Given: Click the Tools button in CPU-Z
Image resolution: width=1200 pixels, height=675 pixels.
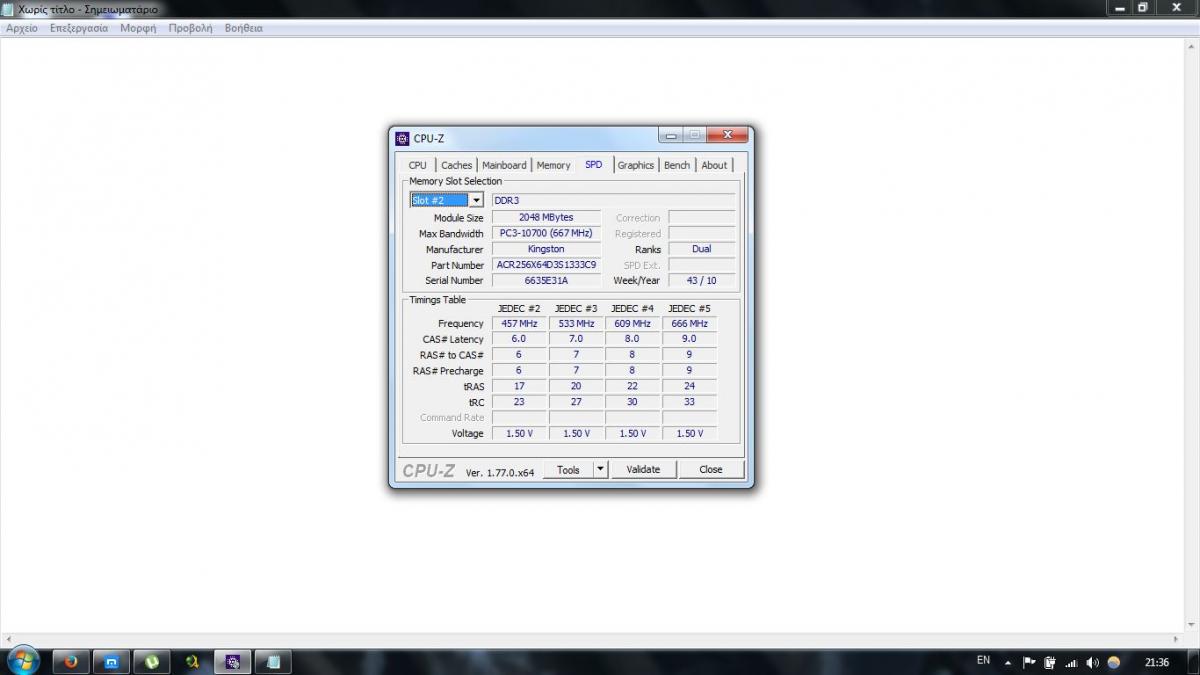Looking at the screenshot, I should point(568,469).
